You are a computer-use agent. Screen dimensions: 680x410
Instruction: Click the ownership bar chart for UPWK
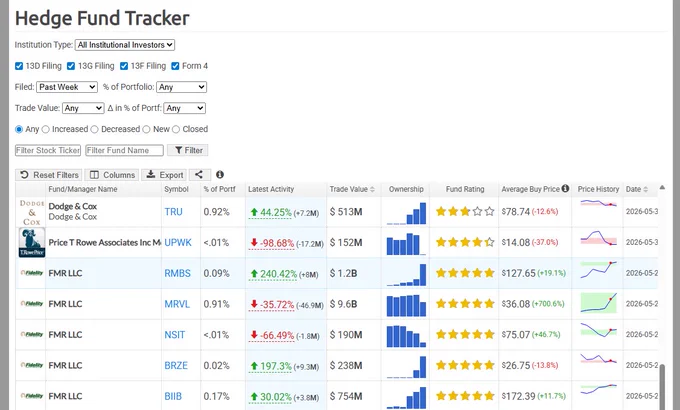406,244
